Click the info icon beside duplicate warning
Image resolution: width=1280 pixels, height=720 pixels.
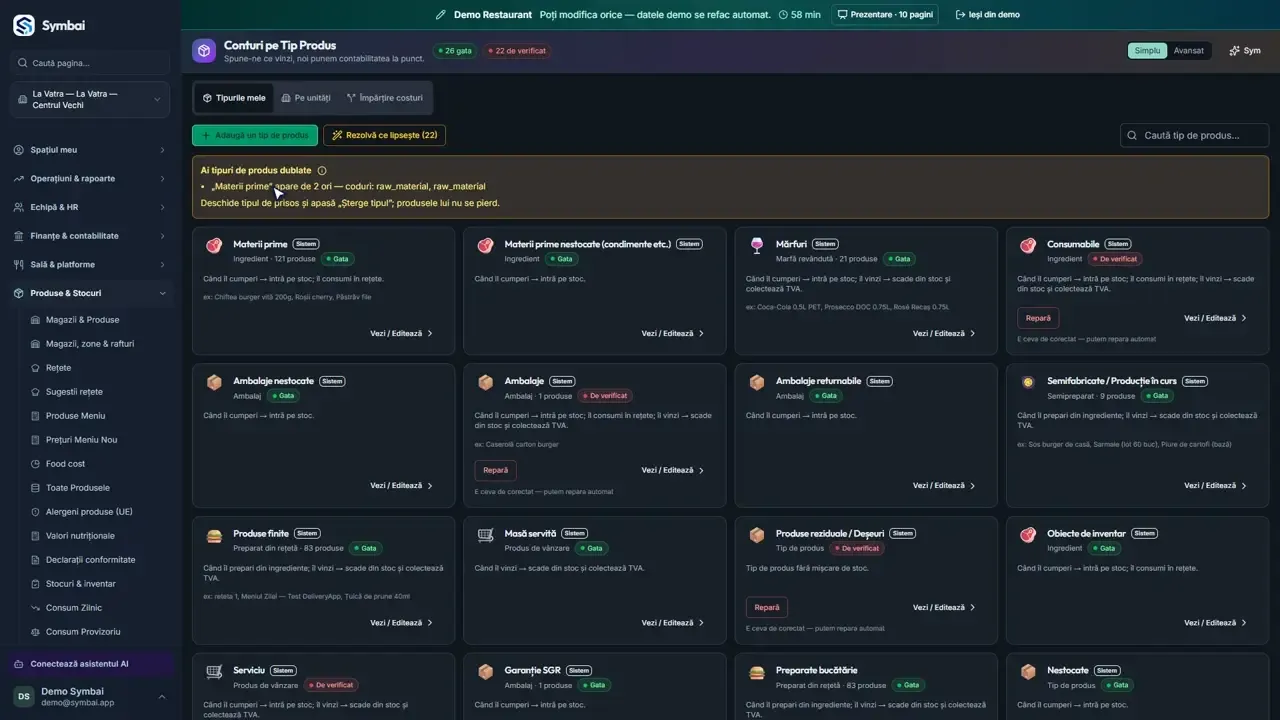click(322, 171)
